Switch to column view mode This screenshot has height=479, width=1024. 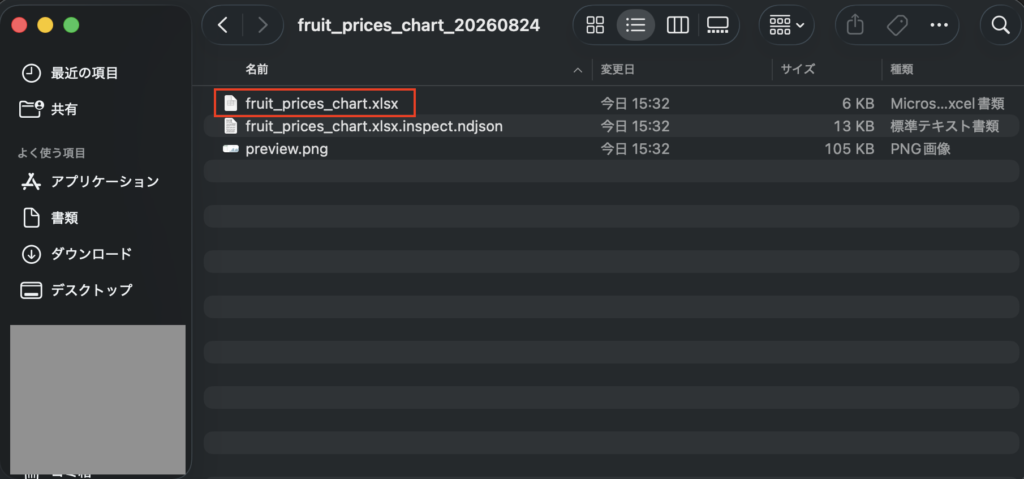(677, 25)
